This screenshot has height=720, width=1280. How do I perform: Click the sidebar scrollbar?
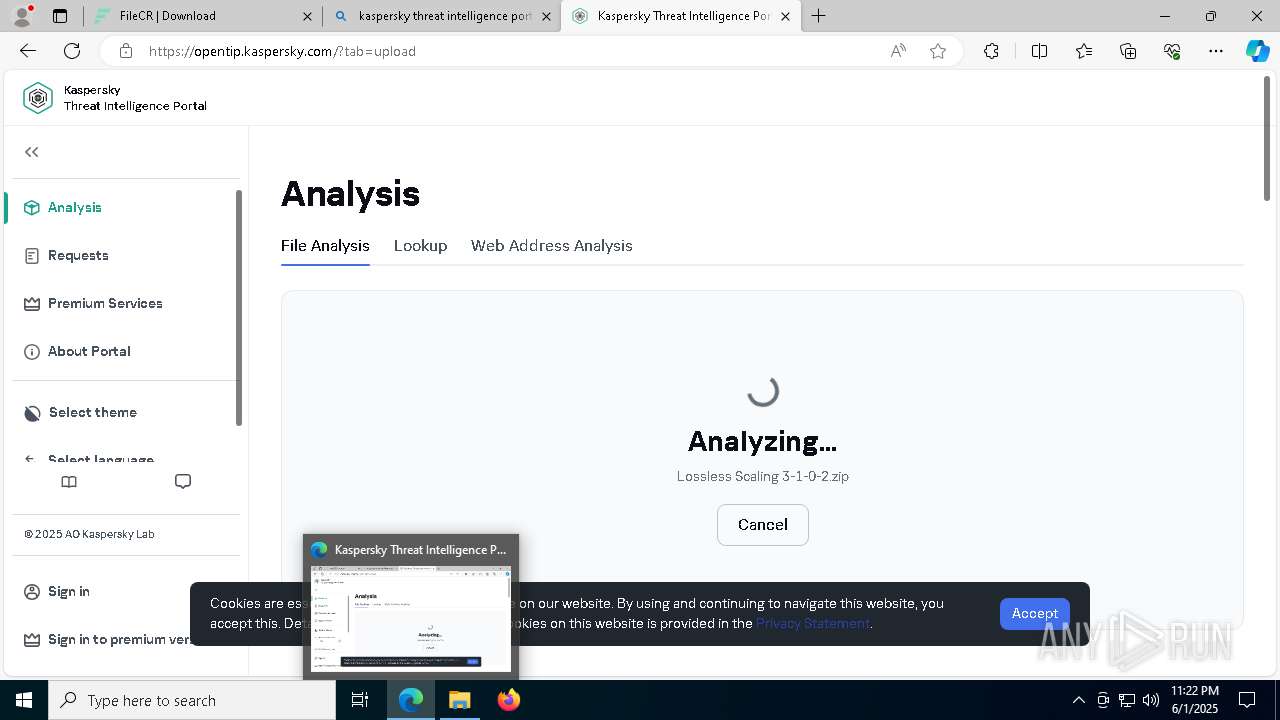pos(238,308)
